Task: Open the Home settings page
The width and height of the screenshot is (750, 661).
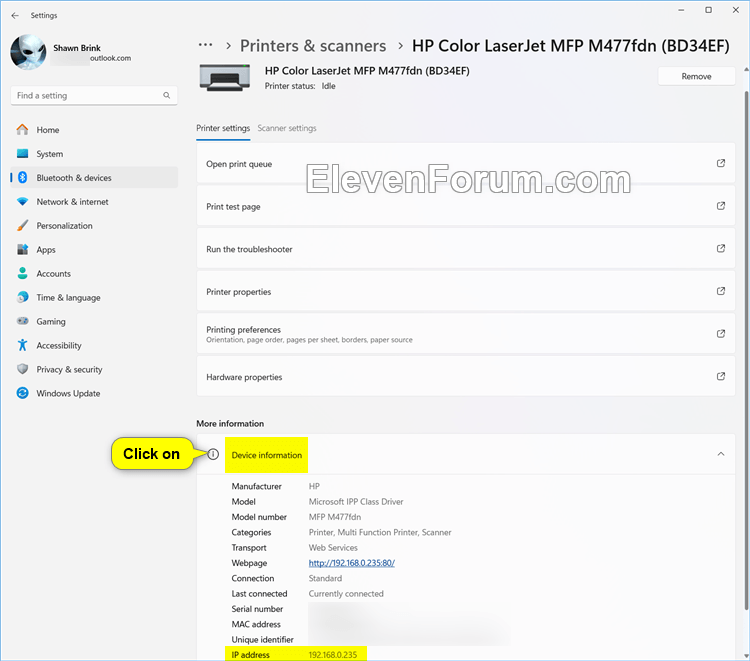Action: coord(94,130)
